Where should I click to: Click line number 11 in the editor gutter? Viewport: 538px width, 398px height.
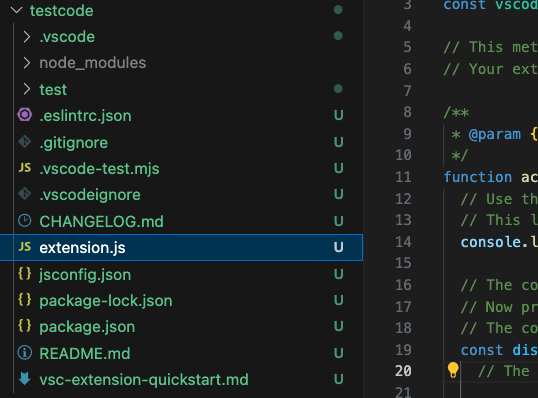tap(403, 177)
